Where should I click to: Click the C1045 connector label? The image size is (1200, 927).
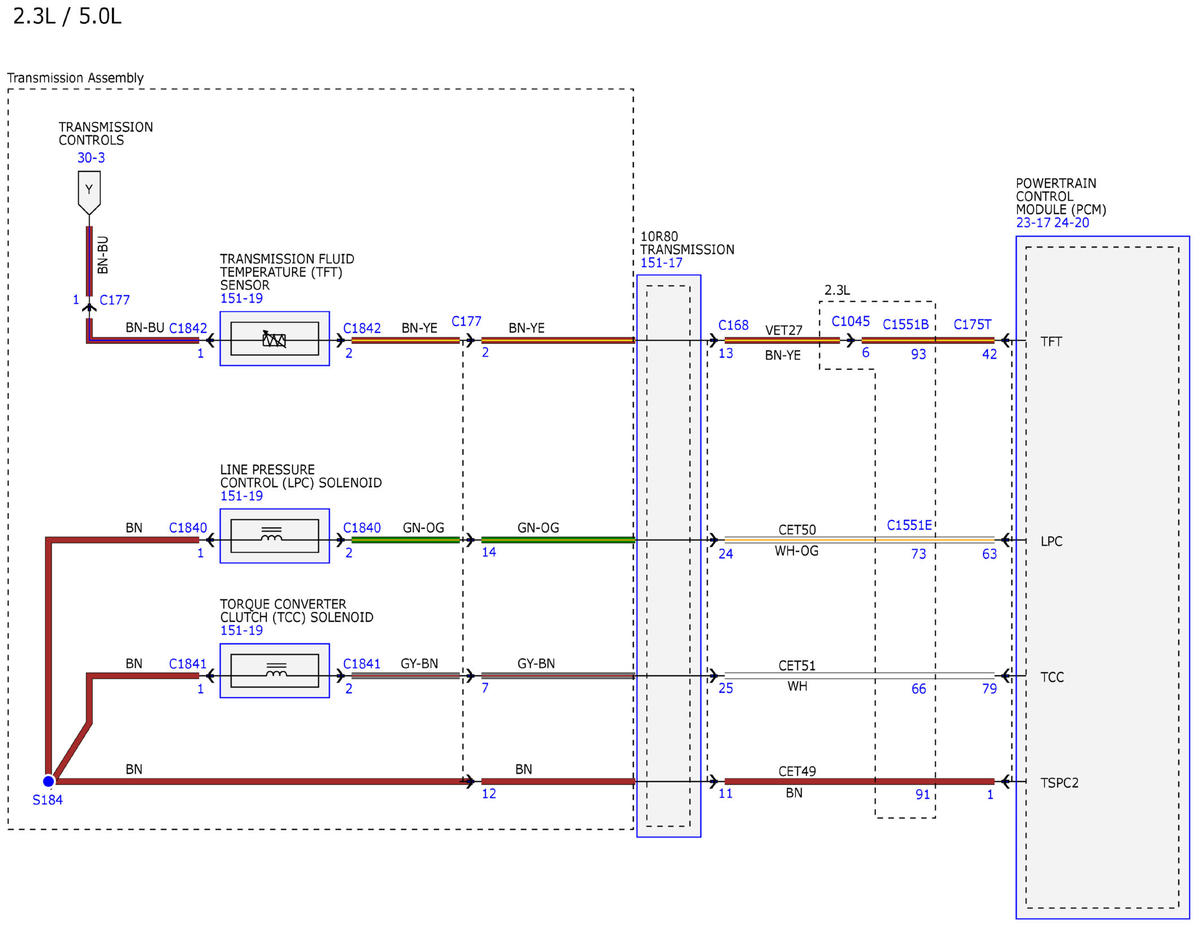850,324
